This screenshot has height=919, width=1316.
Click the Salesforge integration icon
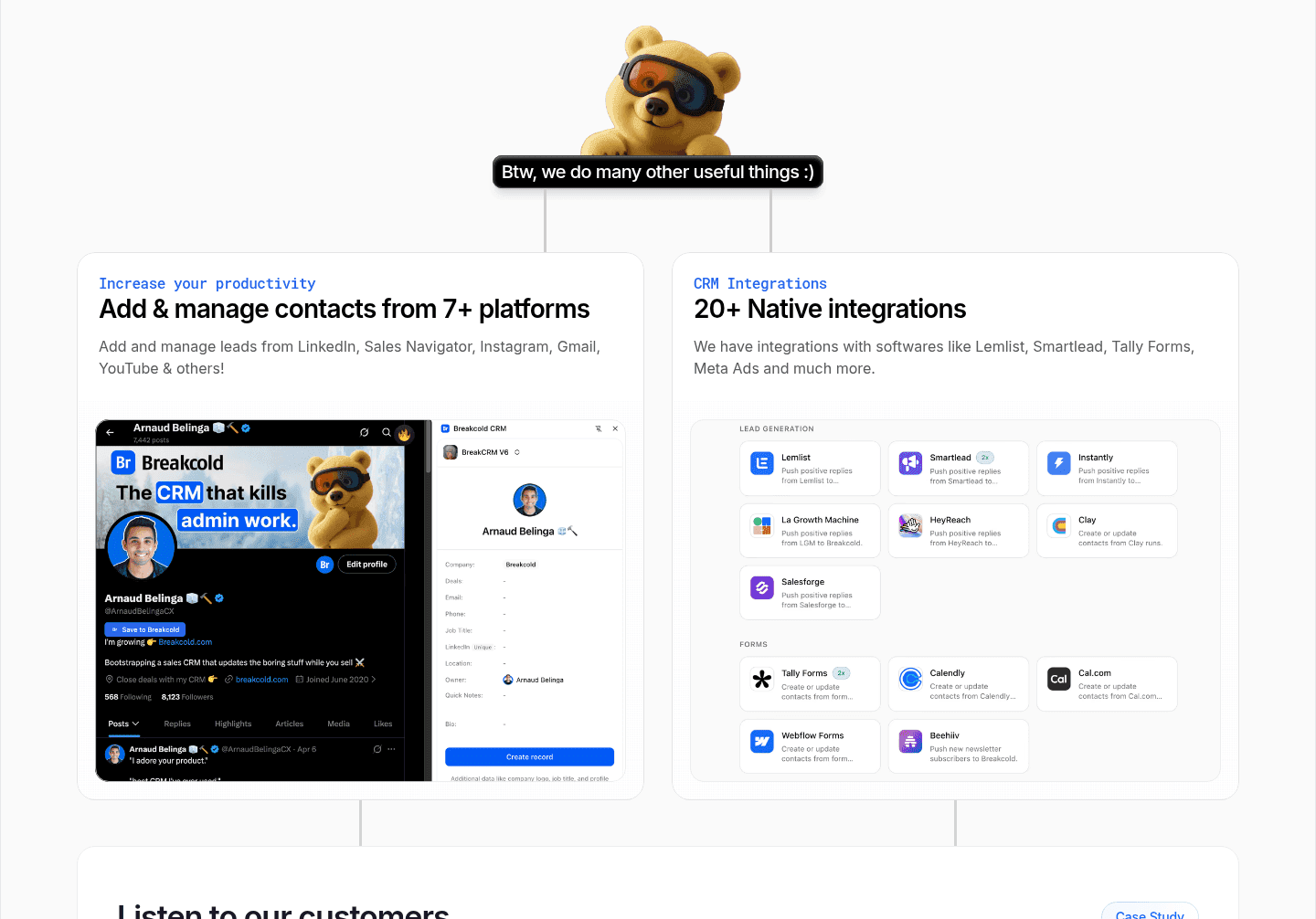[762, 587]
